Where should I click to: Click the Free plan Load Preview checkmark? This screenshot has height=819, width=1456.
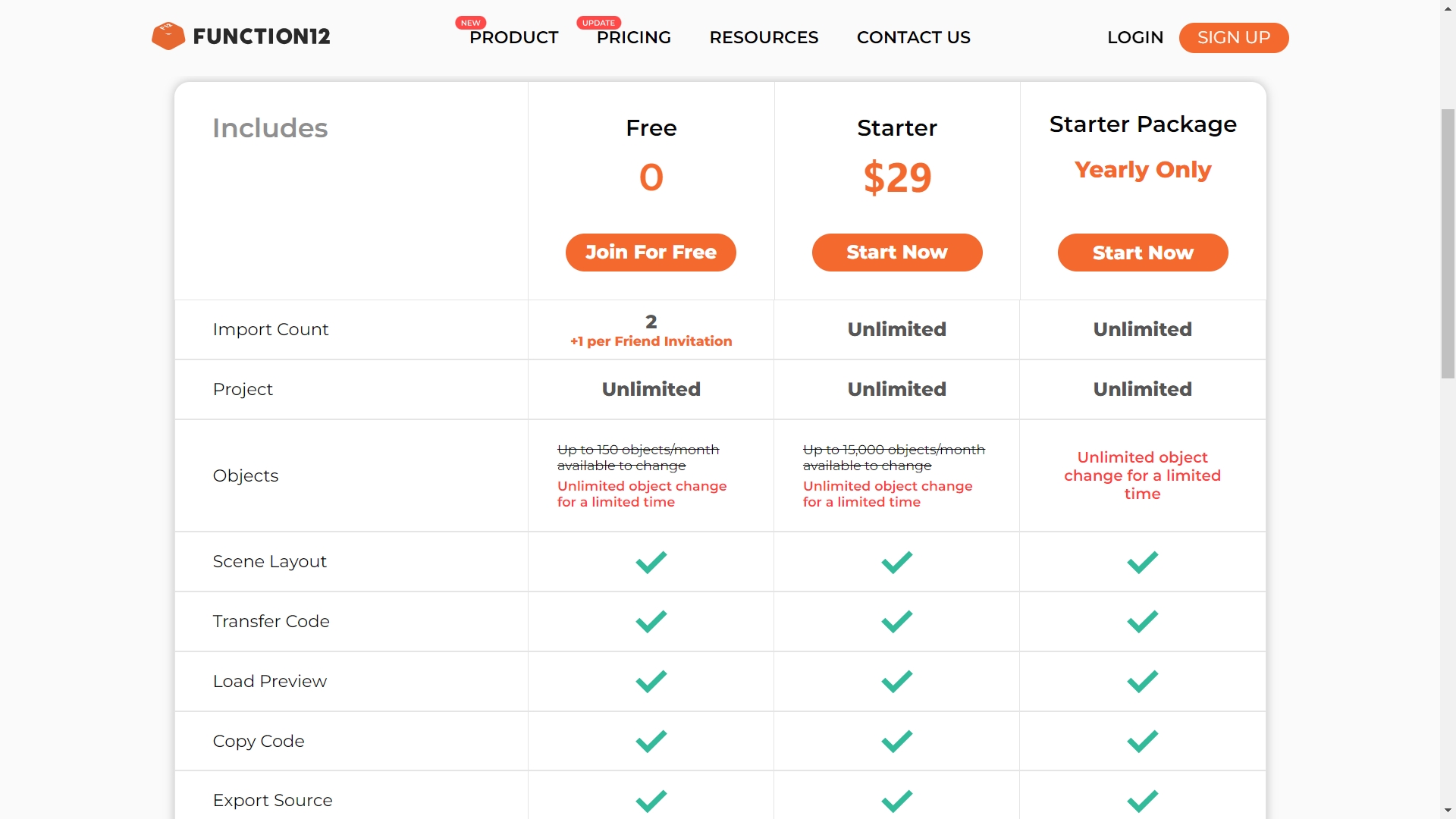pyautogui.click(x=651, y=682)
